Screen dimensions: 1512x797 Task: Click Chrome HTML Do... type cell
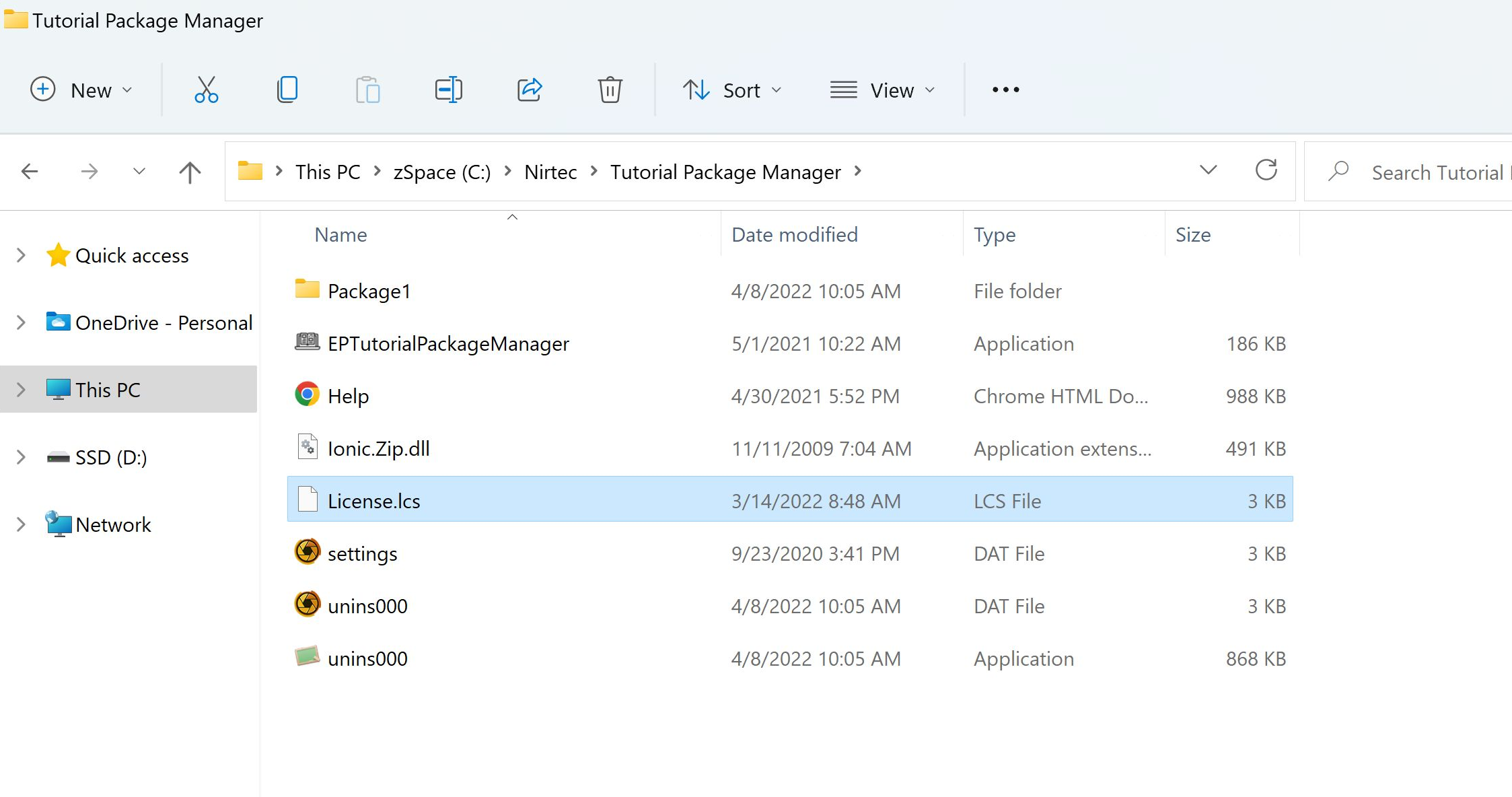pyautogui.click(x=1061, y=396)
